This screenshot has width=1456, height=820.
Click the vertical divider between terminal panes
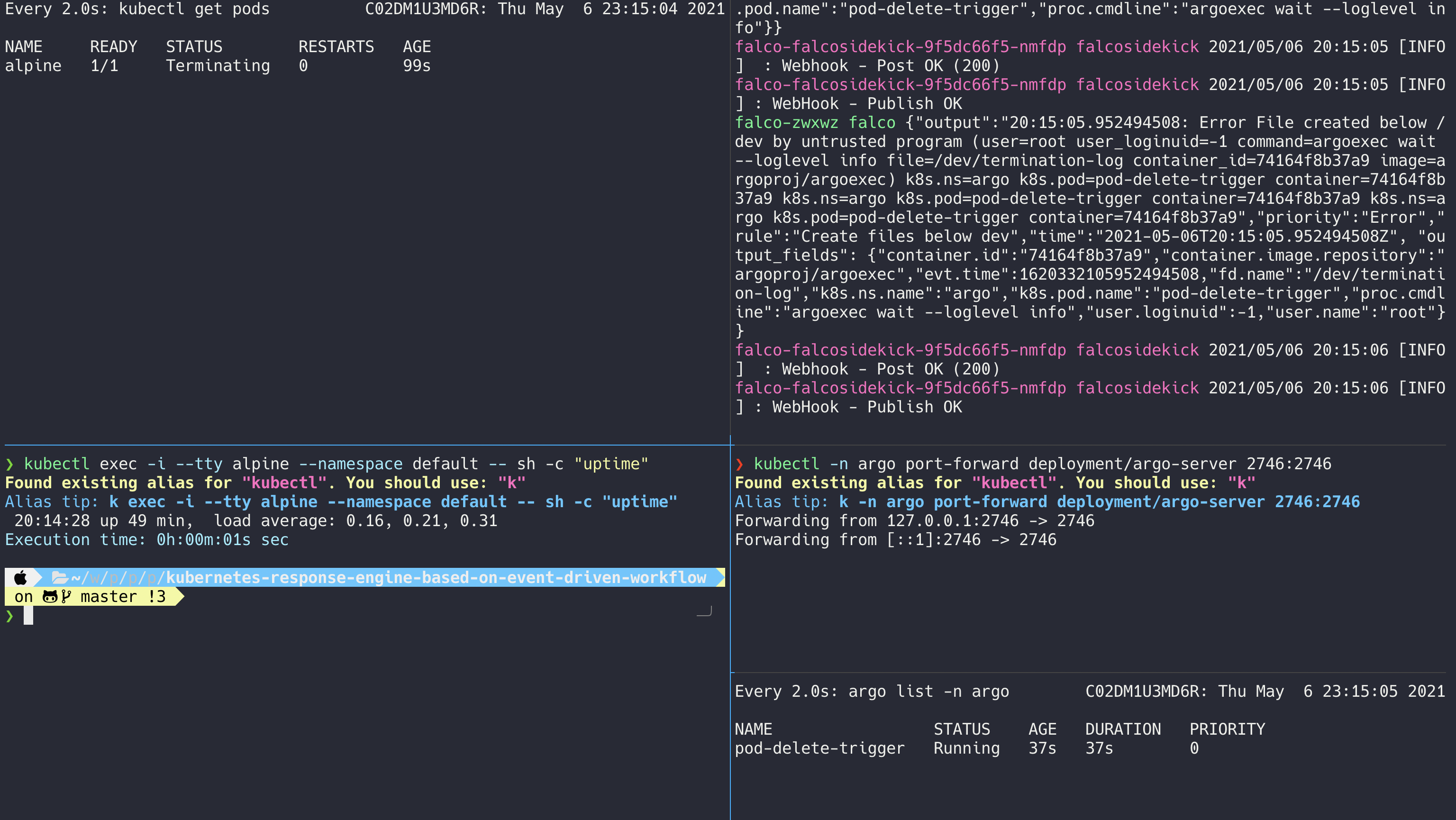(x=730, y=339)
